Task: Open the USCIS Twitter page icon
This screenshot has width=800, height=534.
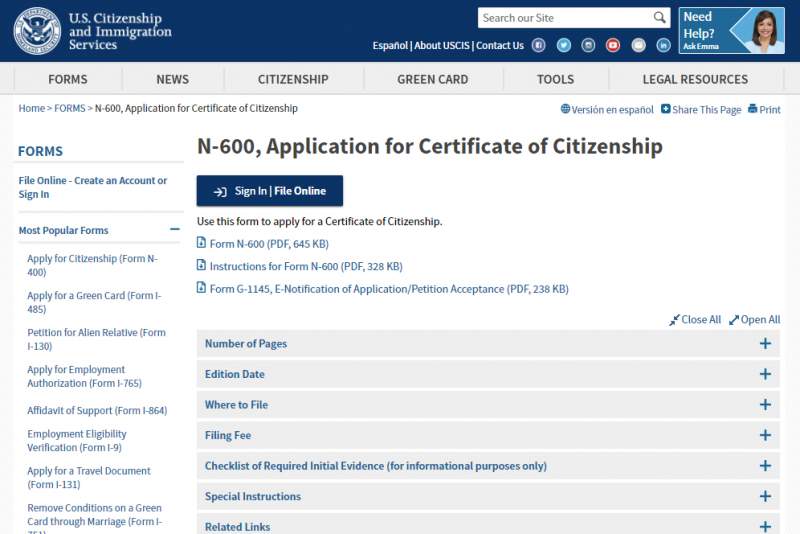Action: coord(563,45)
